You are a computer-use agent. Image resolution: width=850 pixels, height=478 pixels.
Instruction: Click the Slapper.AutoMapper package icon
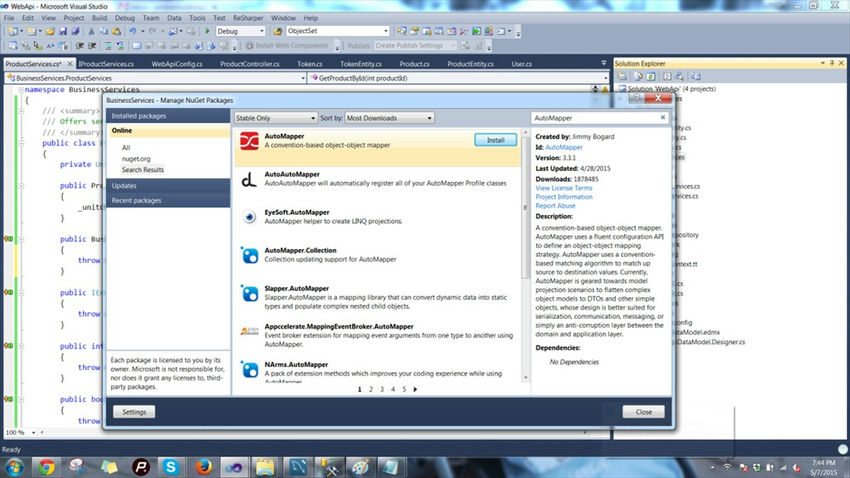pyautogui.click(x=249, y=293)
